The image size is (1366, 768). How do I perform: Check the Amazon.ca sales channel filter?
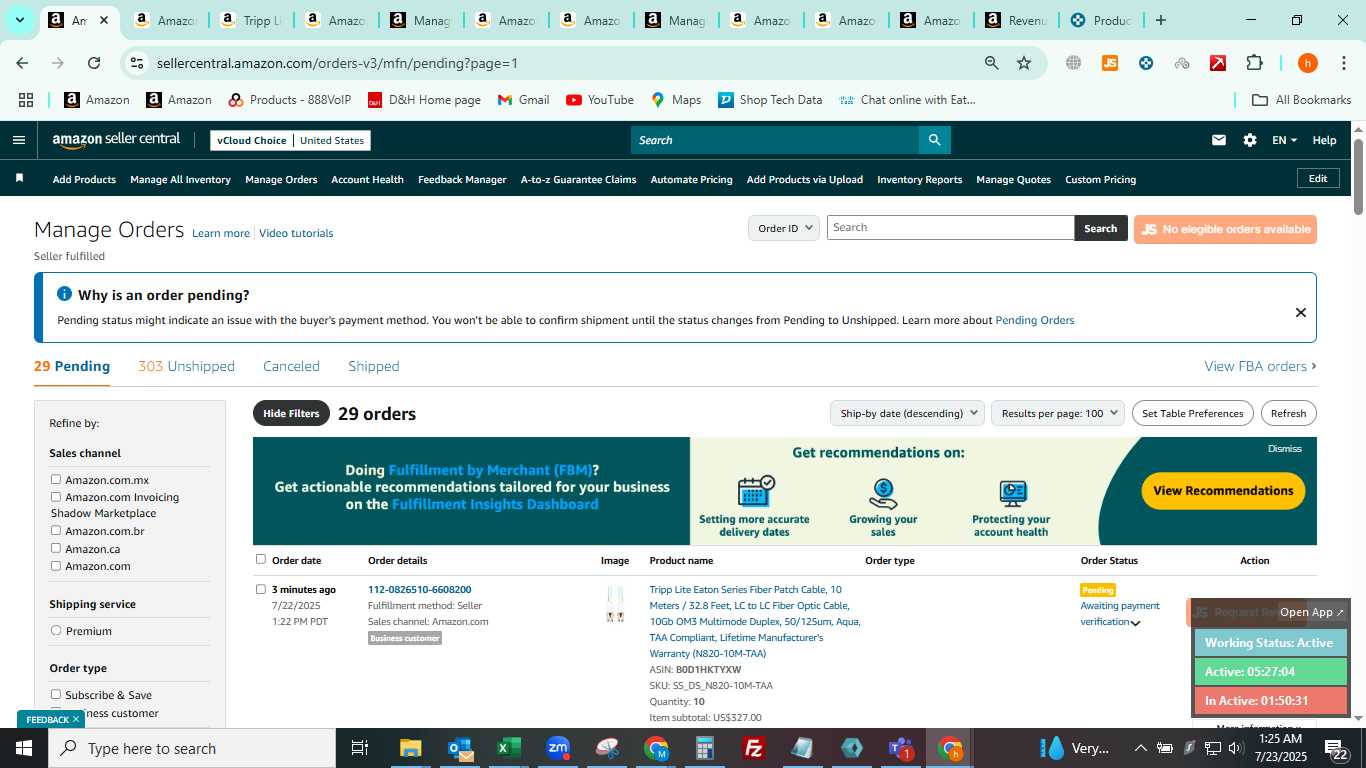56,548
